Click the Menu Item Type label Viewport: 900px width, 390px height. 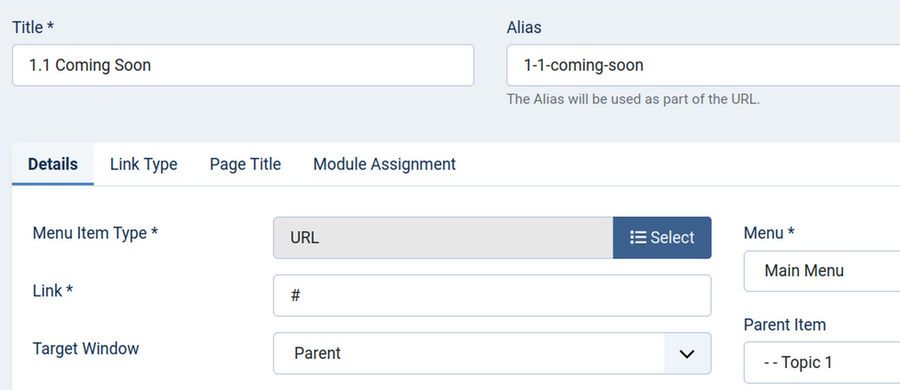tap(95, 233)
